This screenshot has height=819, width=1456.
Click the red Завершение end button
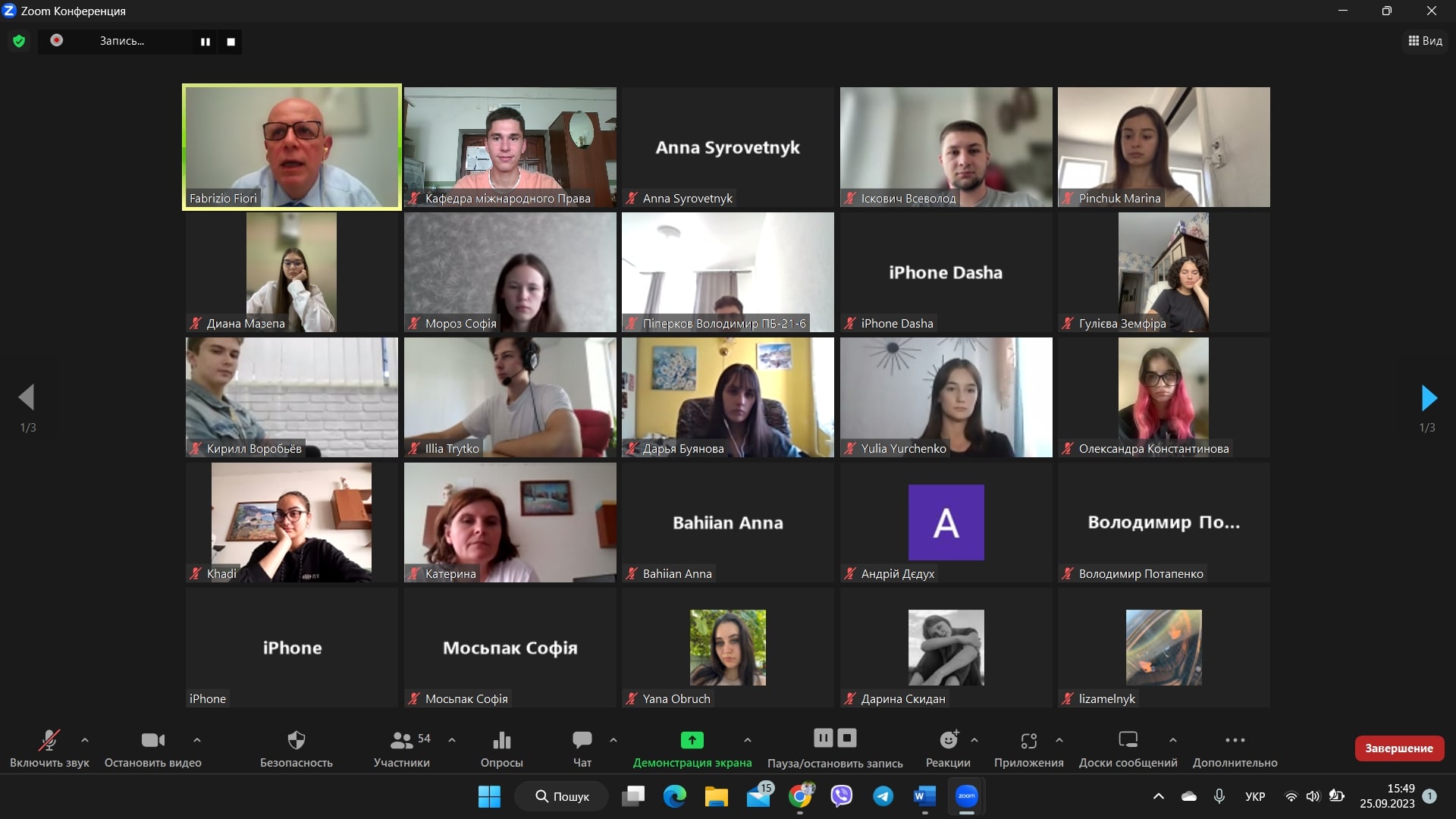click(1399, 748)
